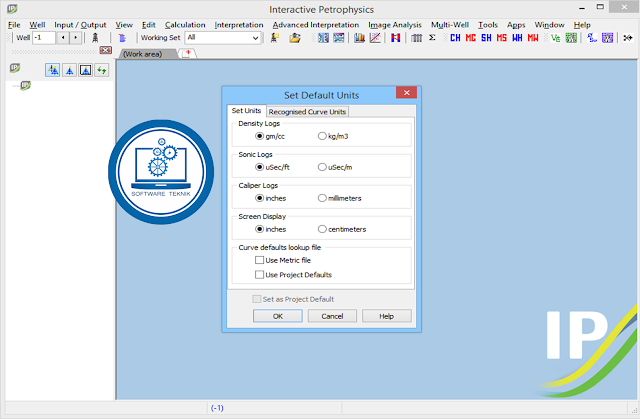
Task: Click the red and blue flag-shaped toolbar icon
Action: pos(395,38)
